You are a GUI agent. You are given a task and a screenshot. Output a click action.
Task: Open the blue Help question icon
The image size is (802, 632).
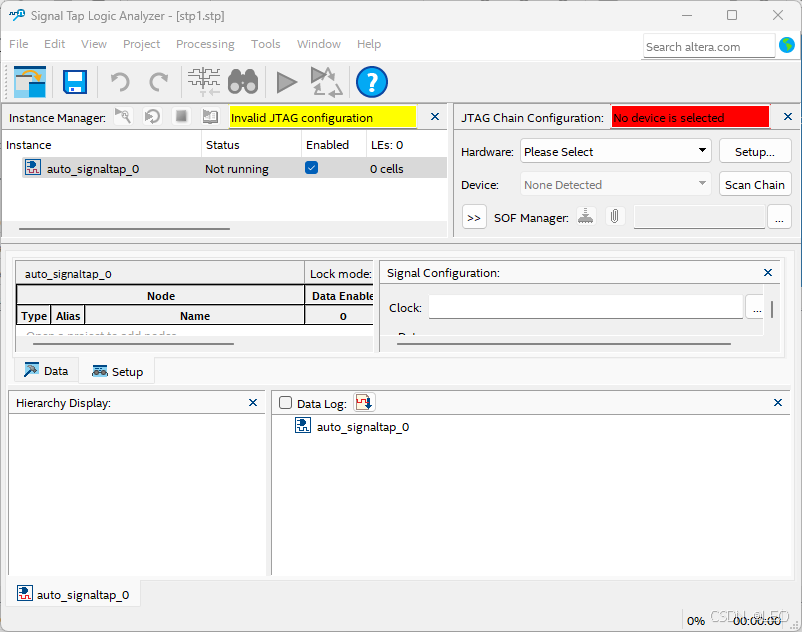(x=372, y=82)
